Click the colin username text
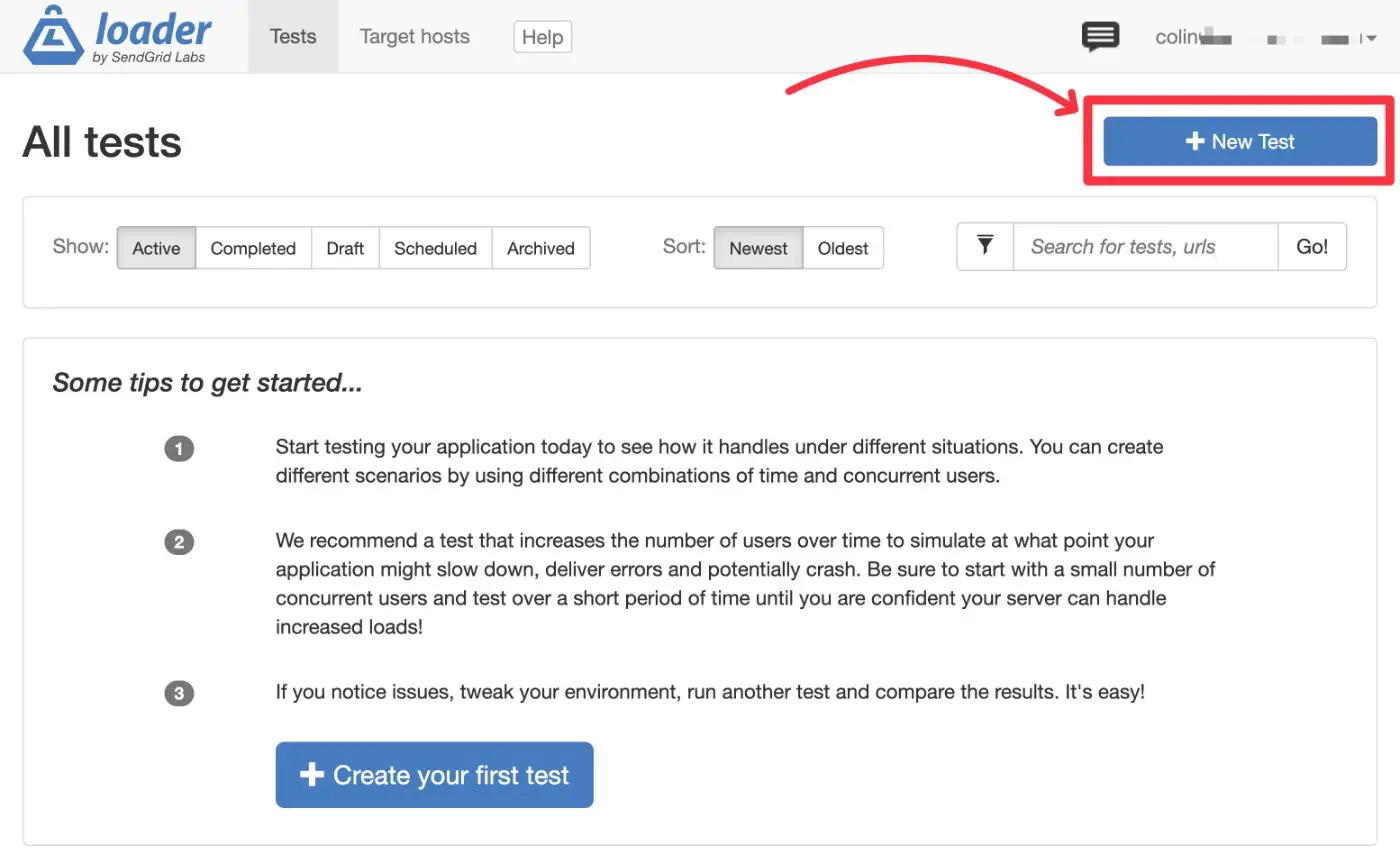 click(1177, 38)
